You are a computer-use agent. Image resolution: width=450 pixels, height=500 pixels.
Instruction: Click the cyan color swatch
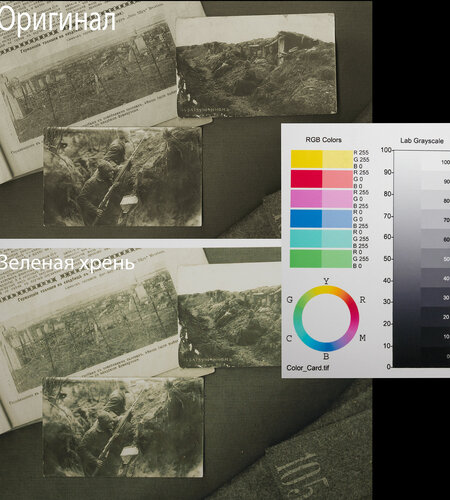(321, 238)
